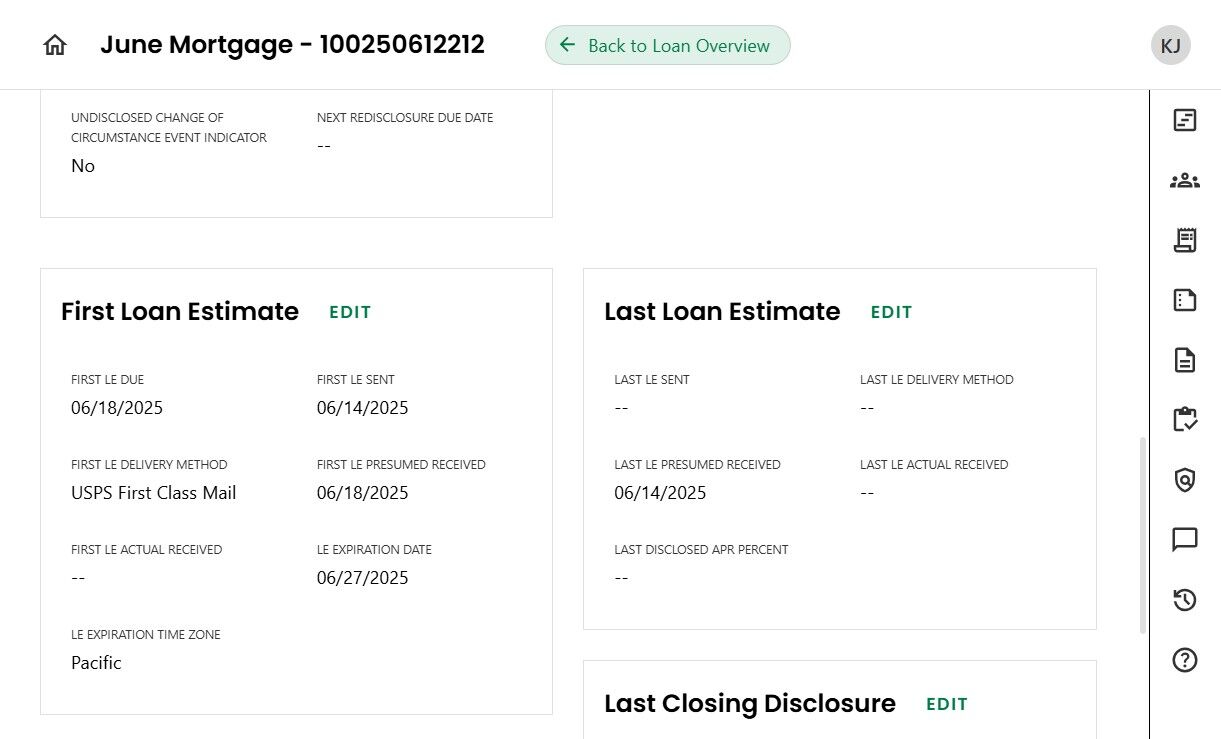Screen dimensions: 1221x739
Task: Click the First LE Sent date value
Action: tap(362, 408)
